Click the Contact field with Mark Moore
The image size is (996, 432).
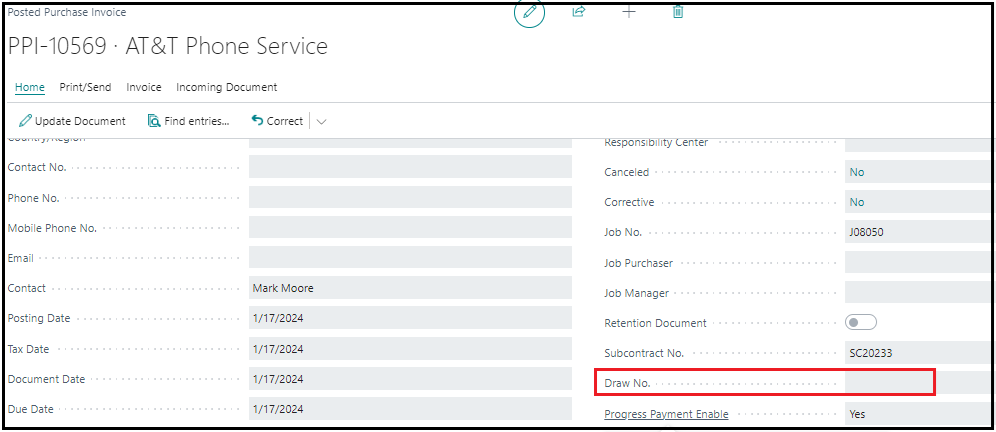pyautogui.click(x=409, y=288)
